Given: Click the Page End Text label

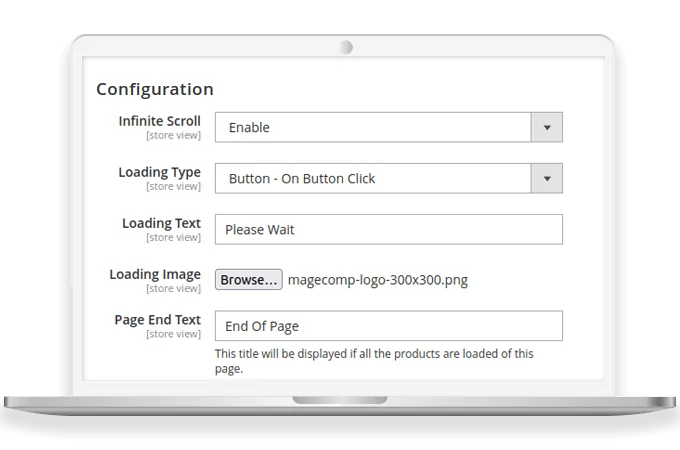Looking at the screenshot, I should [158, 320].
